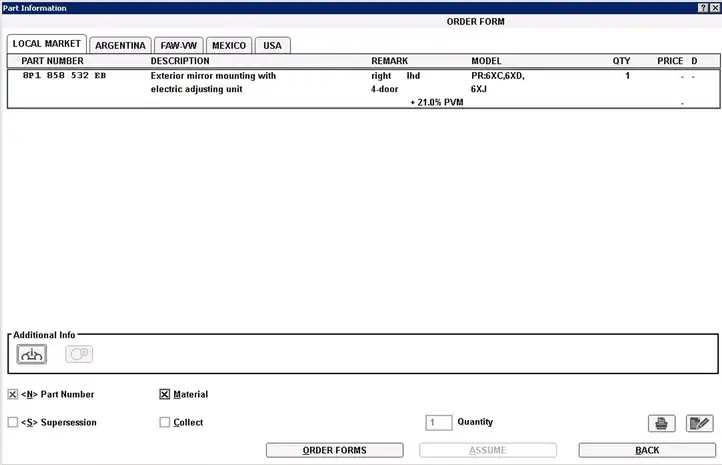Click the '+ 21.0% PVM' text

point(437,102)
